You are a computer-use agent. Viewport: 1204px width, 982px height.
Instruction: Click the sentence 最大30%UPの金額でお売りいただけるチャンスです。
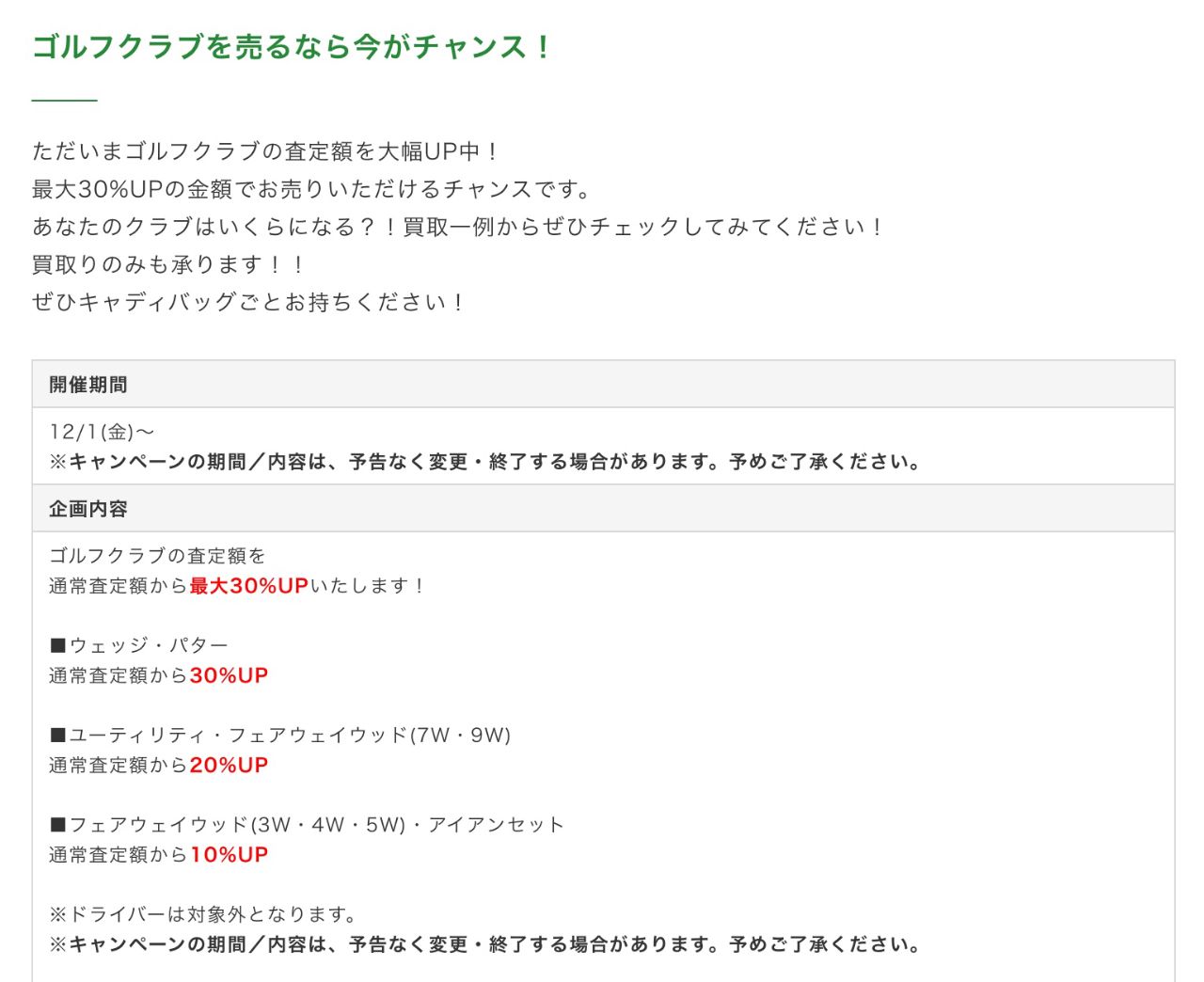tap(312, 189)
